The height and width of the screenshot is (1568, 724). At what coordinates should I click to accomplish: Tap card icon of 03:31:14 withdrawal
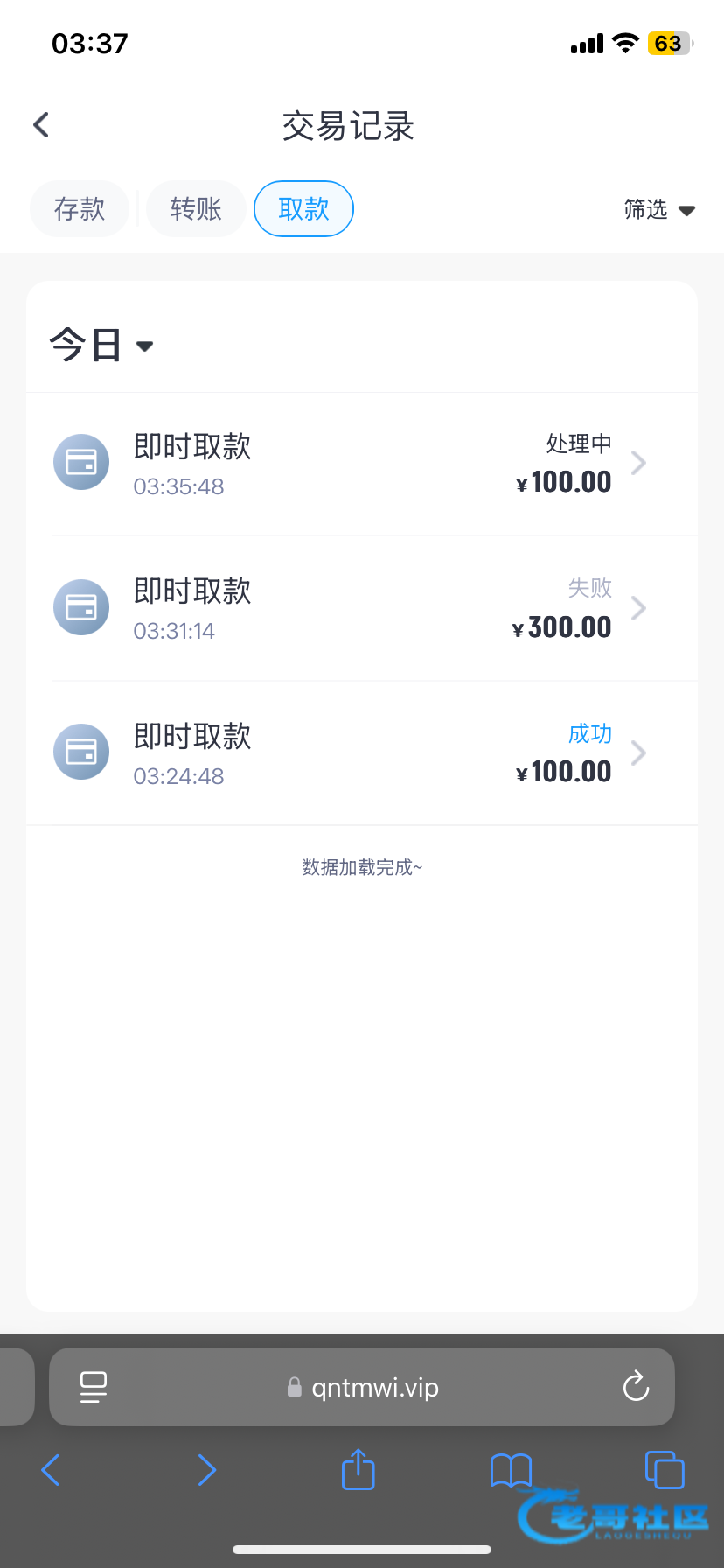click(x=81, y=607)
